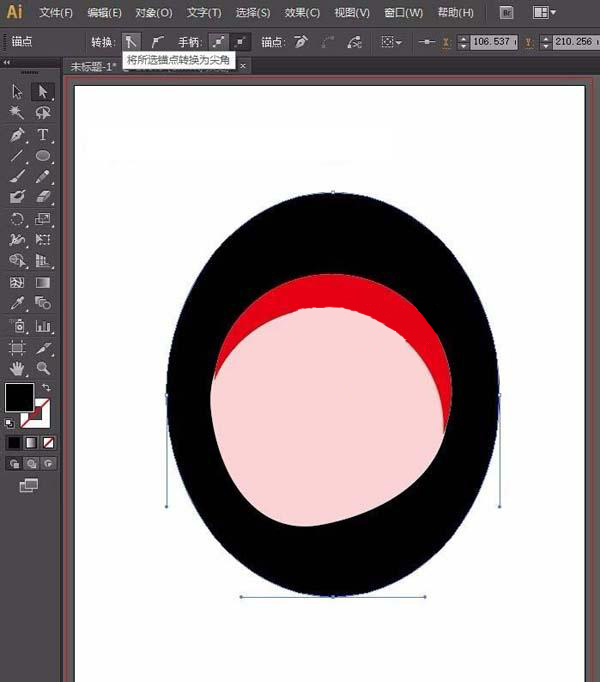
Task: Convert selected anchor points to smooth
Action: [158, 42]
